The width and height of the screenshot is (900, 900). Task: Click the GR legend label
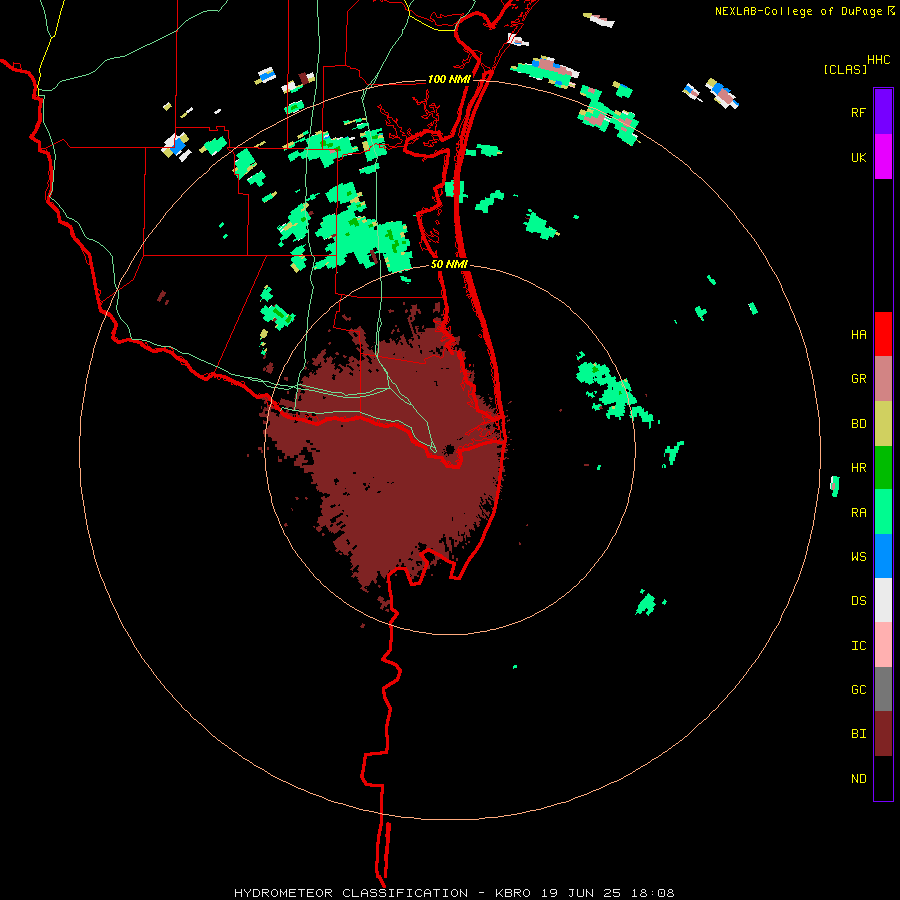pyautogui.click(x=858, y=379)
